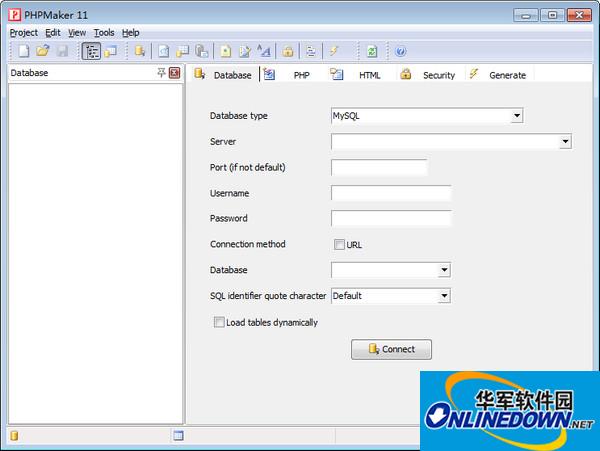Expand the Server combo box
The width and height of the screenshot is (600, 451).
565,142
